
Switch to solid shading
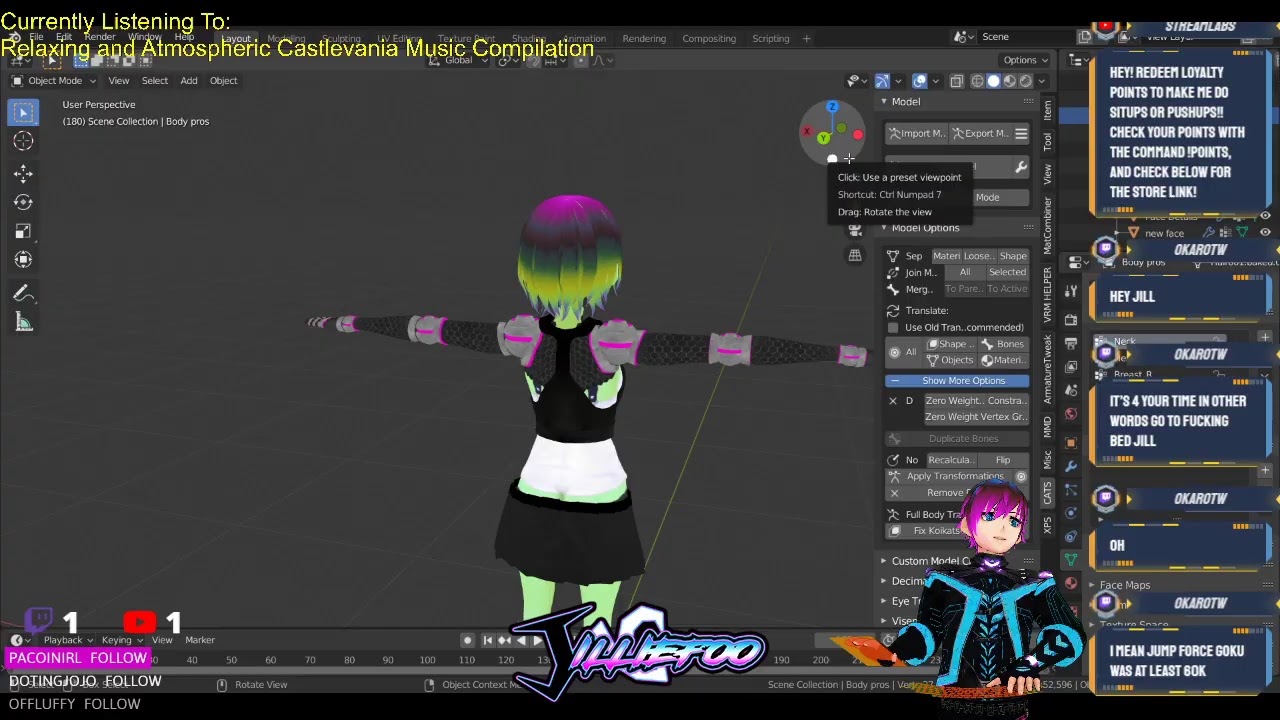(x=993, y=81)
